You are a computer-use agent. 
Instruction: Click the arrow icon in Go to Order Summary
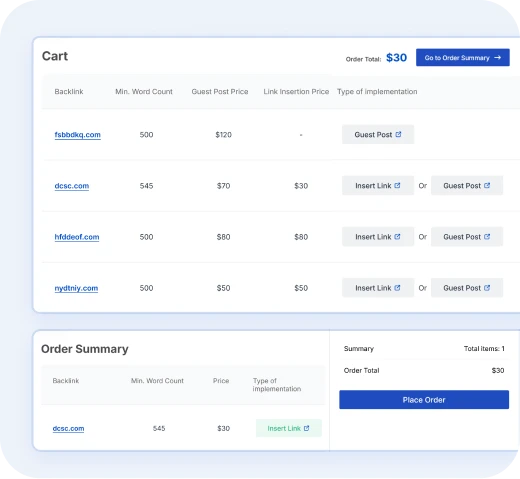(498, 58)
